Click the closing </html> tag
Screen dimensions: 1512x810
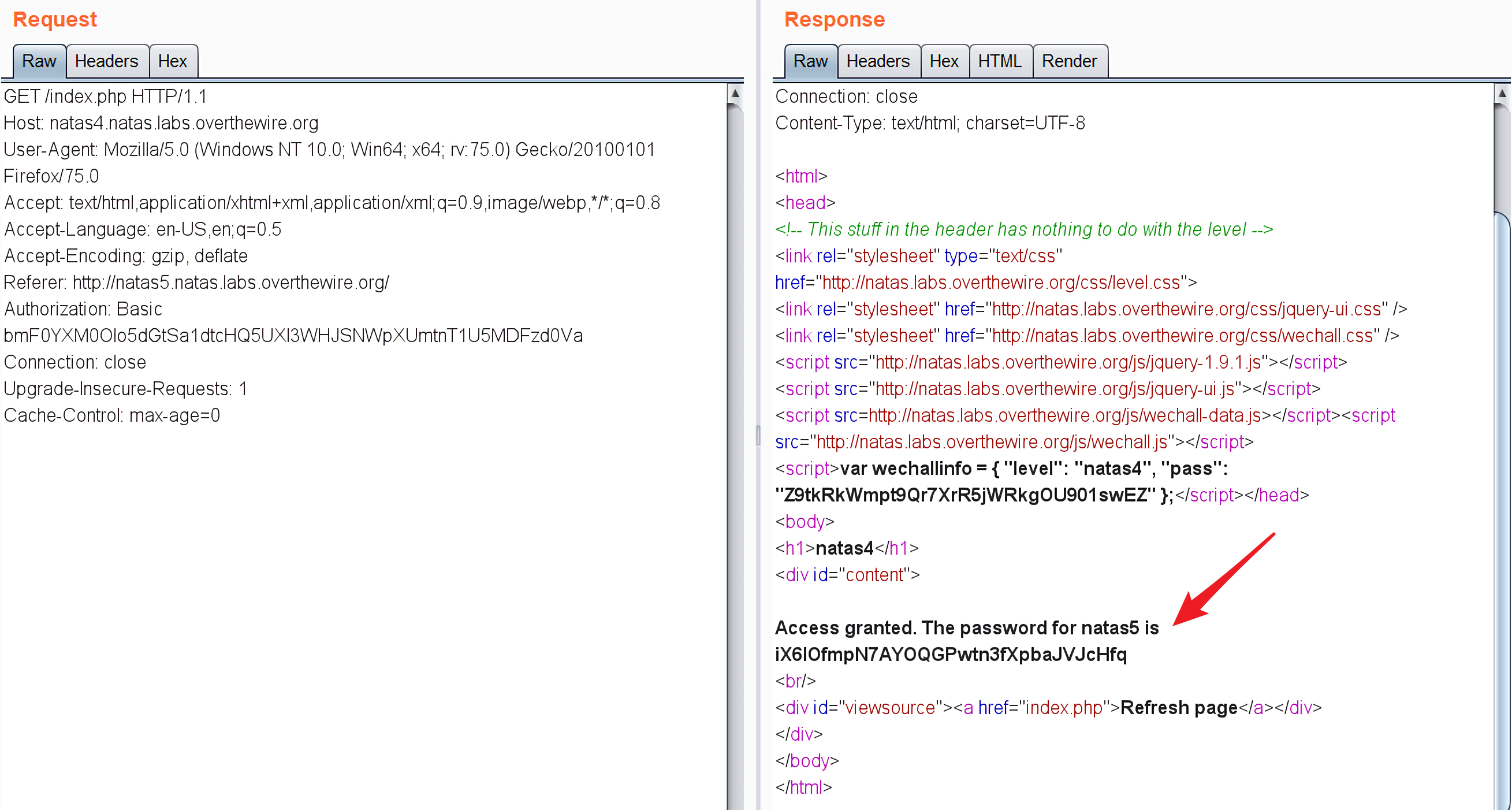(x=803, y=787)
